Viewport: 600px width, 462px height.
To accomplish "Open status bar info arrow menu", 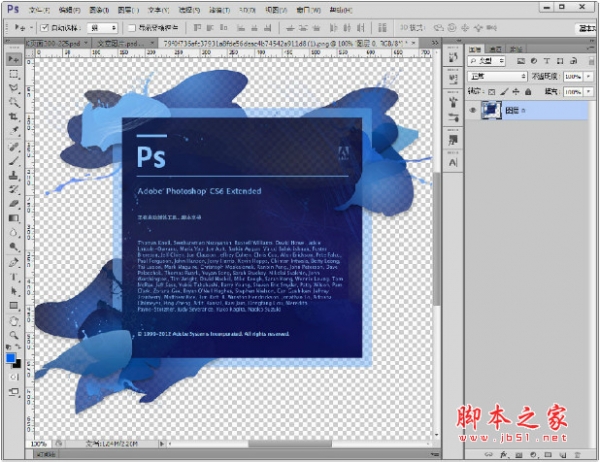I will coord(162,444).
